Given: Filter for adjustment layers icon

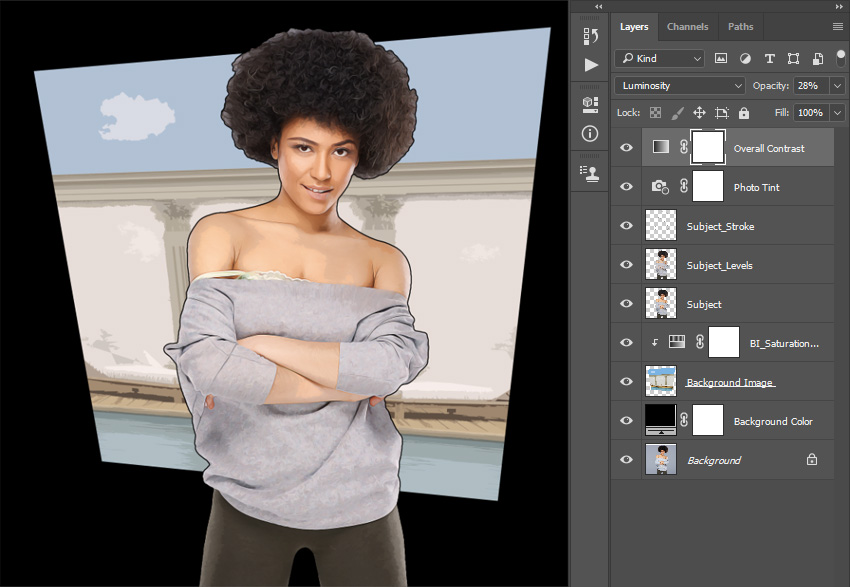Looking at the screenshot, I should tap(745, 58).
